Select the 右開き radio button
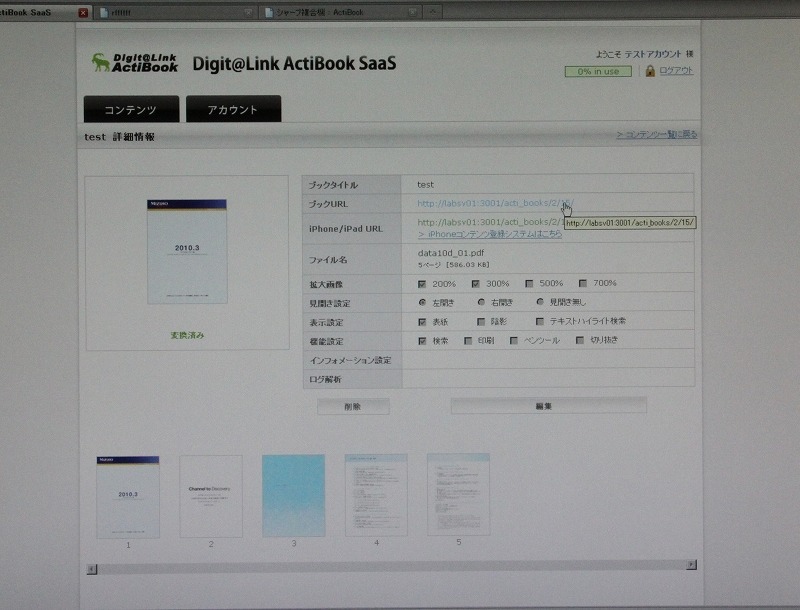800x610 pixels. (x=481, y=302)
